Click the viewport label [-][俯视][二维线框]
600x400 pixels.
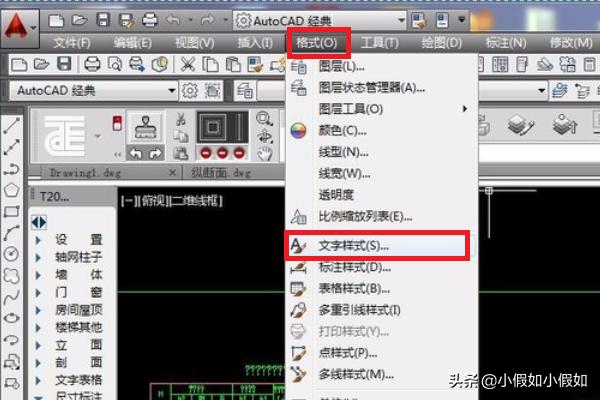click(x=171, y=200)
